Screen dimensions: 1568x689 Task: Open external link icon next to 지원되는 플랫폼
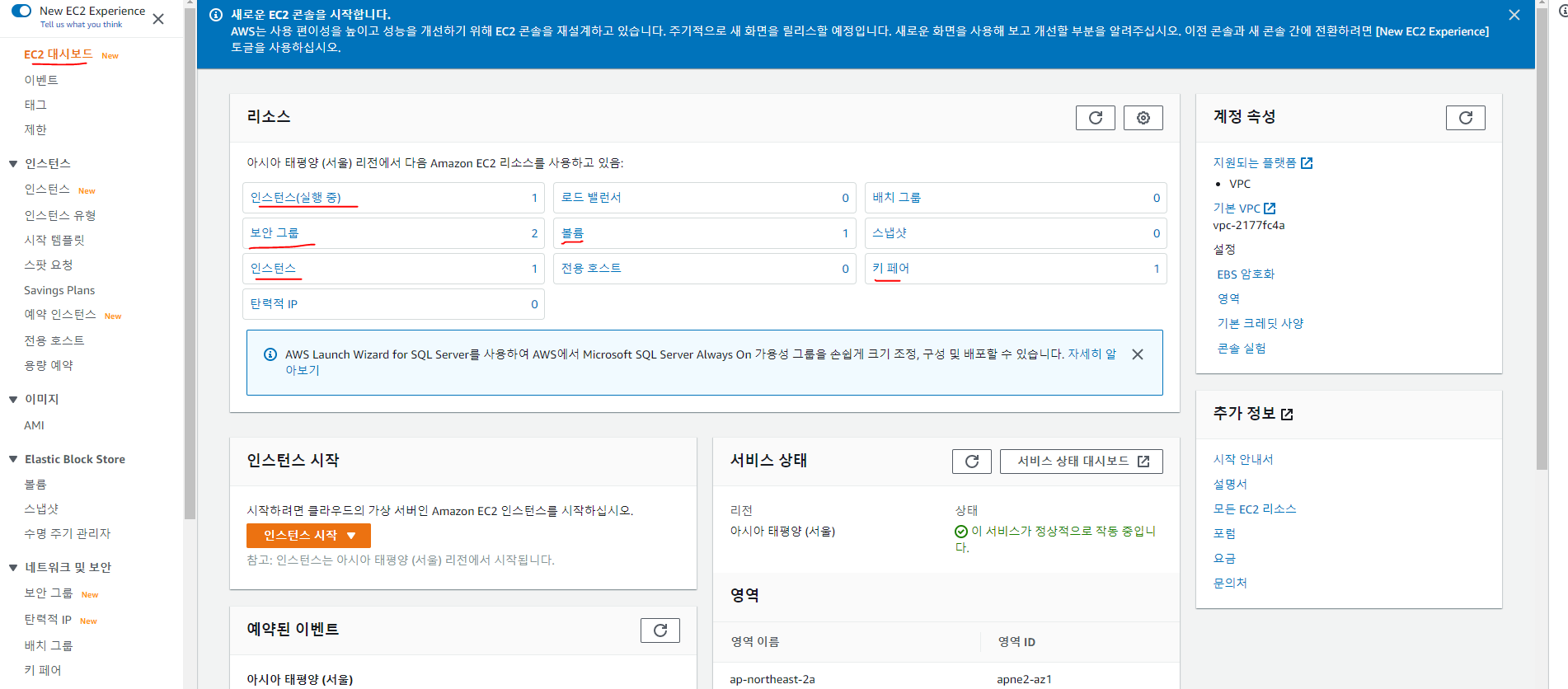pos(1307,163)
